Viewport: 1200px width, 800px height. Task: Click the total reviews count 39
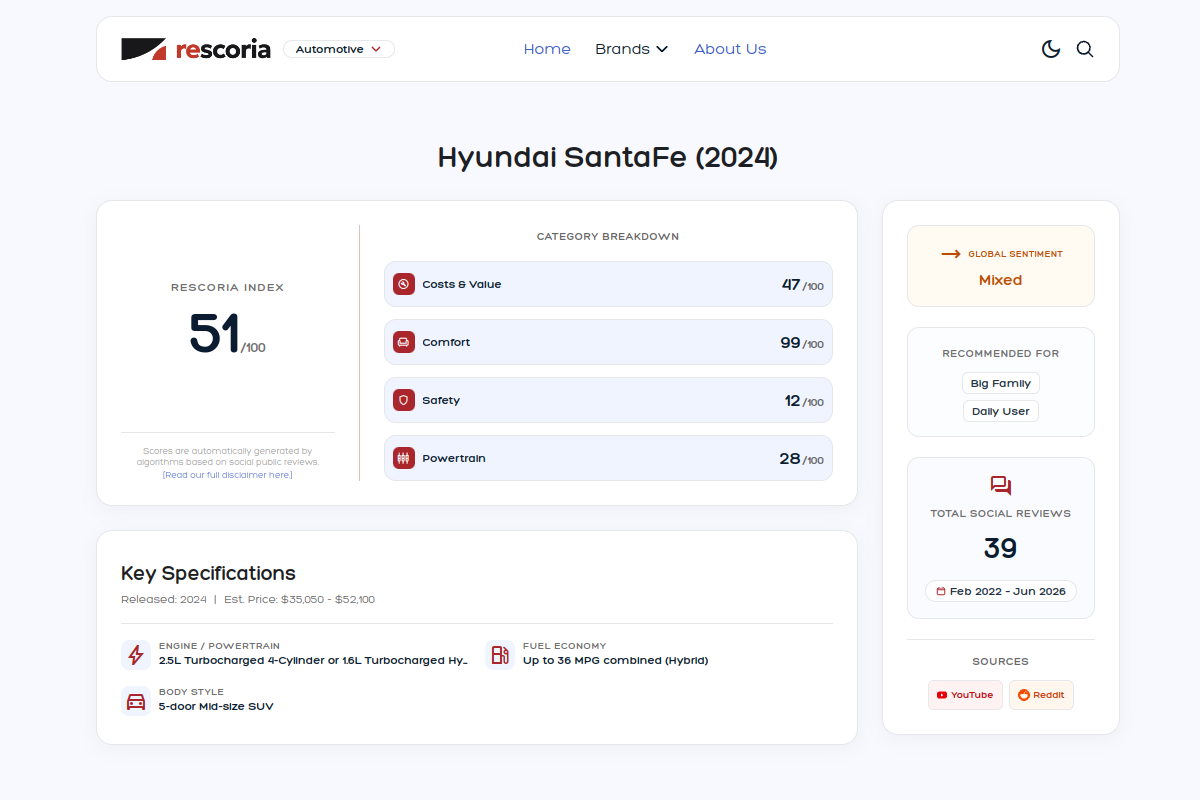click(x=1001, y=548)
